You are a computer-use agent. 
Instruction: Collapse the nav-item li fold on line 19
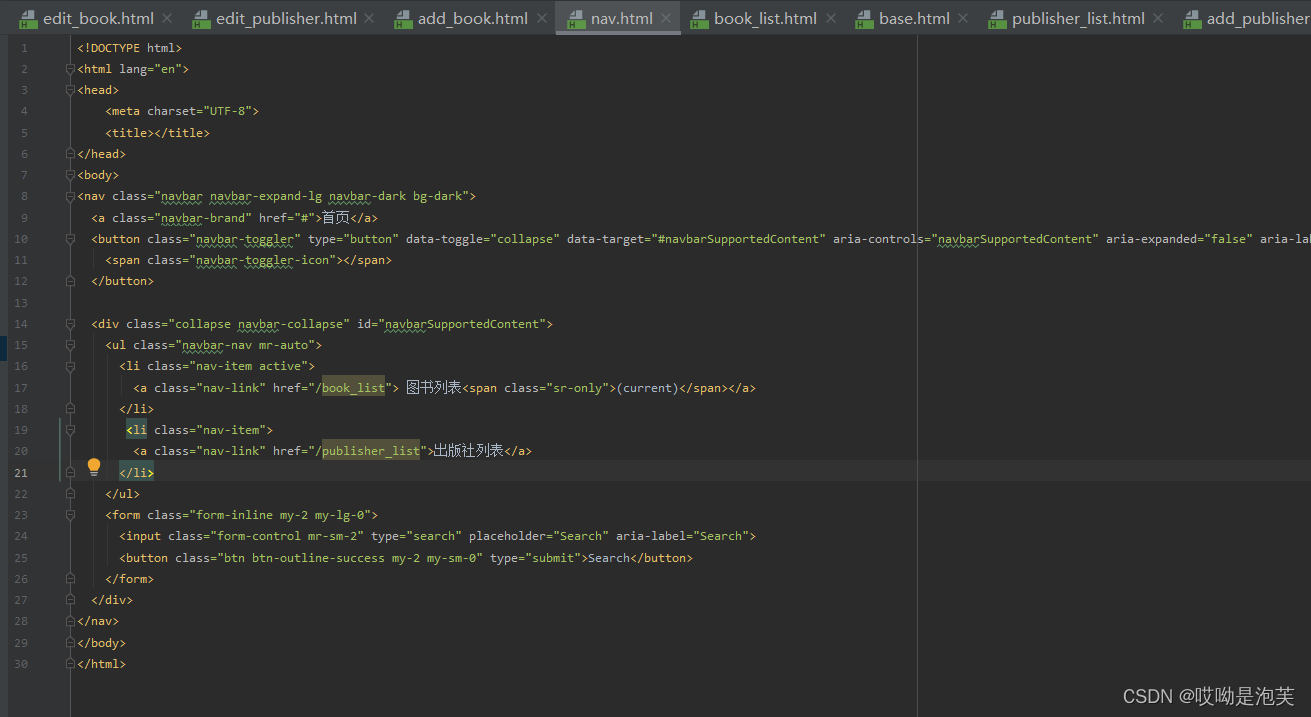tap(70, 430)
